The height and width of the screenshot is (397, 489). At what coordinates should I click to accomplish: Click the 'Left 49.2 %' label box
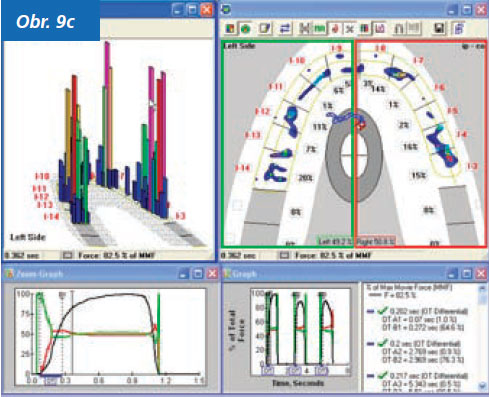335,241
